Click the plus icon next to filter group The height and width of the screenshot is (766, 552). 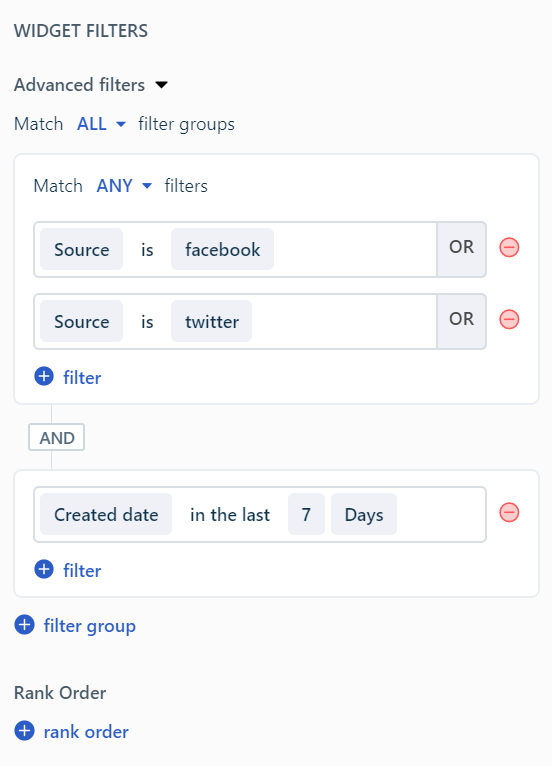coord(24,624)
